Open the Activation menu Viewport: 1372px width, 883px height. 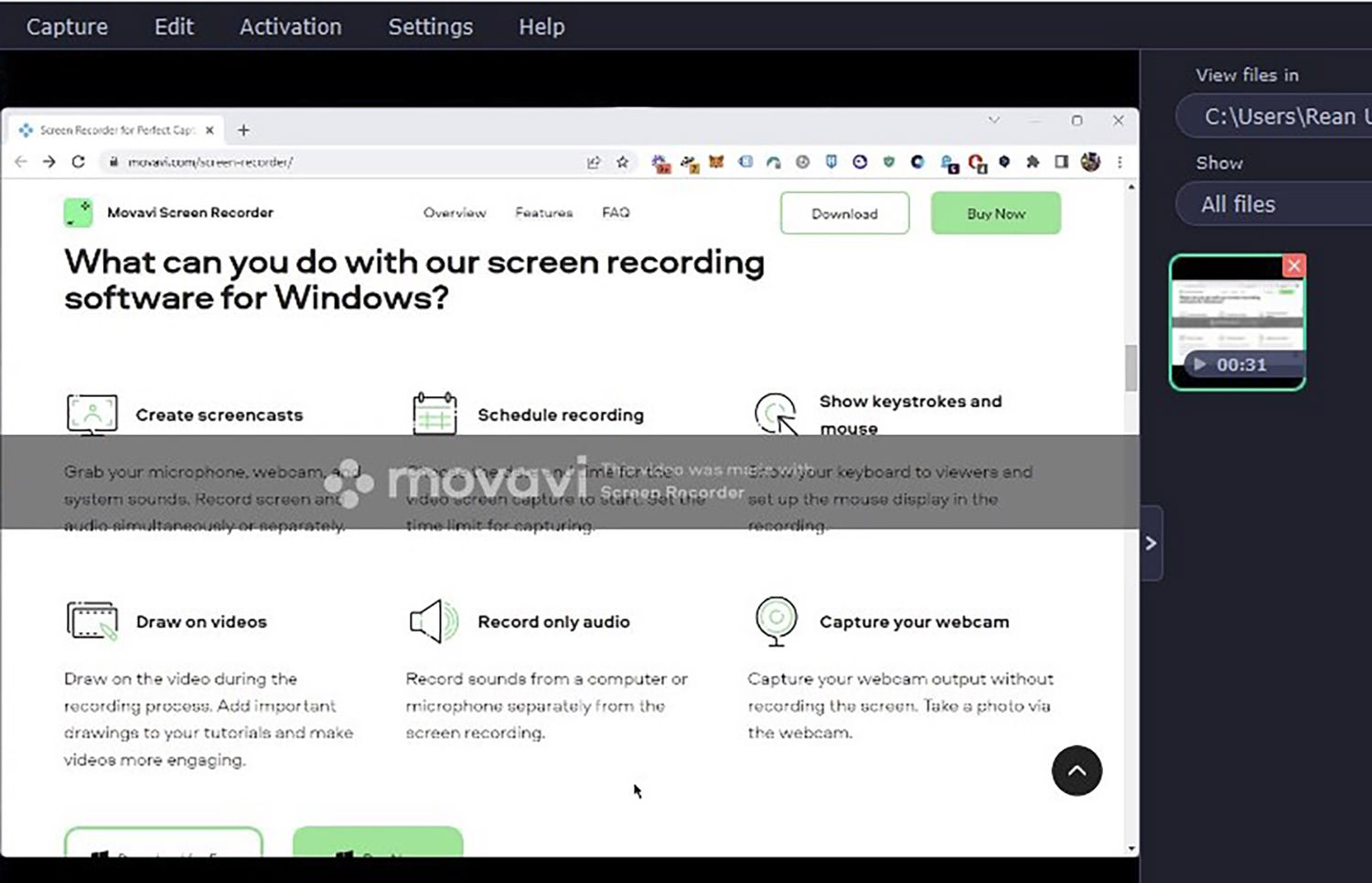291,27
